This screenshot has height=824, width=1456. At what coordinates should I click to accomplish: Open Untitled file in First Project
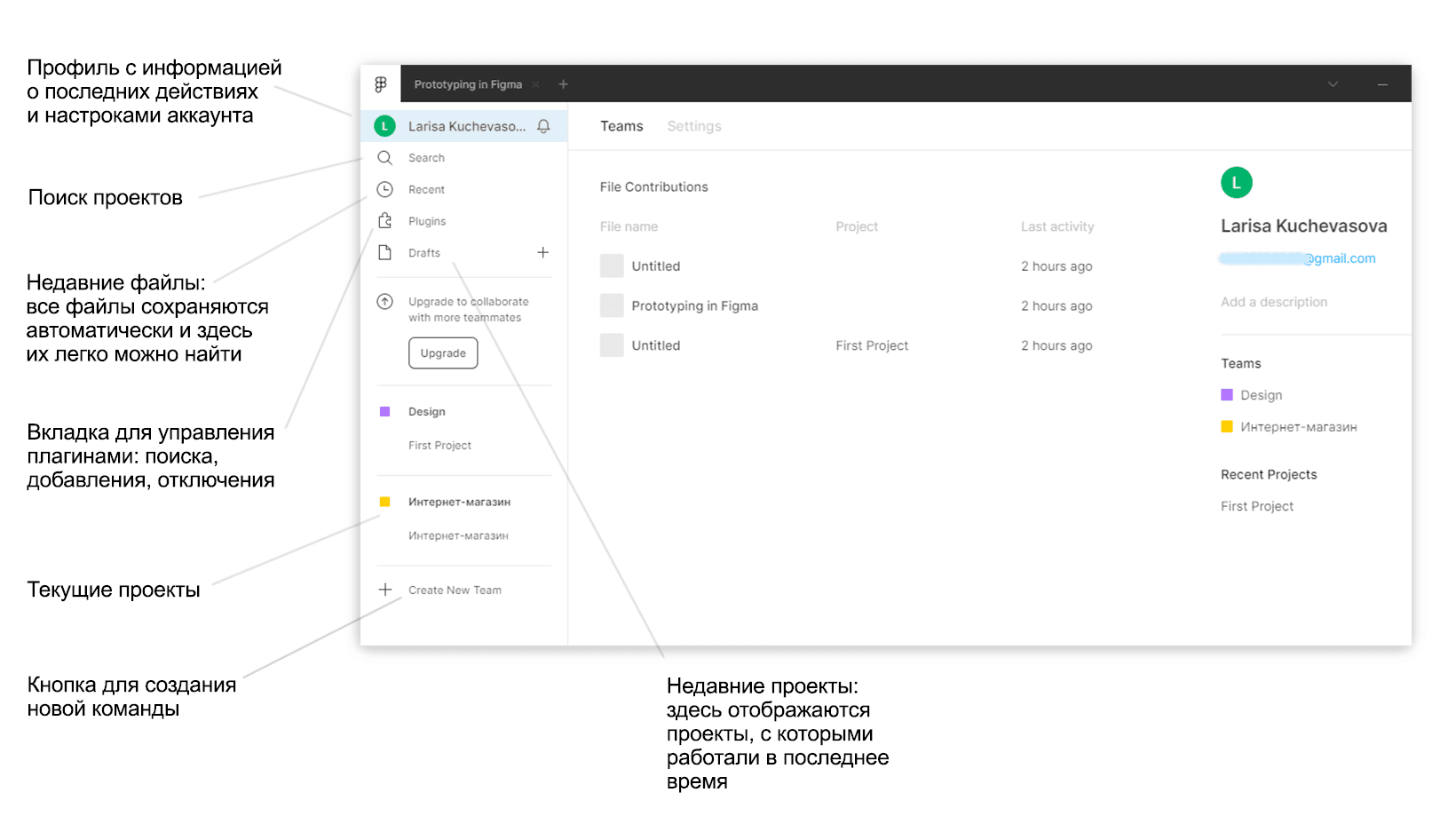coord(846,345)
